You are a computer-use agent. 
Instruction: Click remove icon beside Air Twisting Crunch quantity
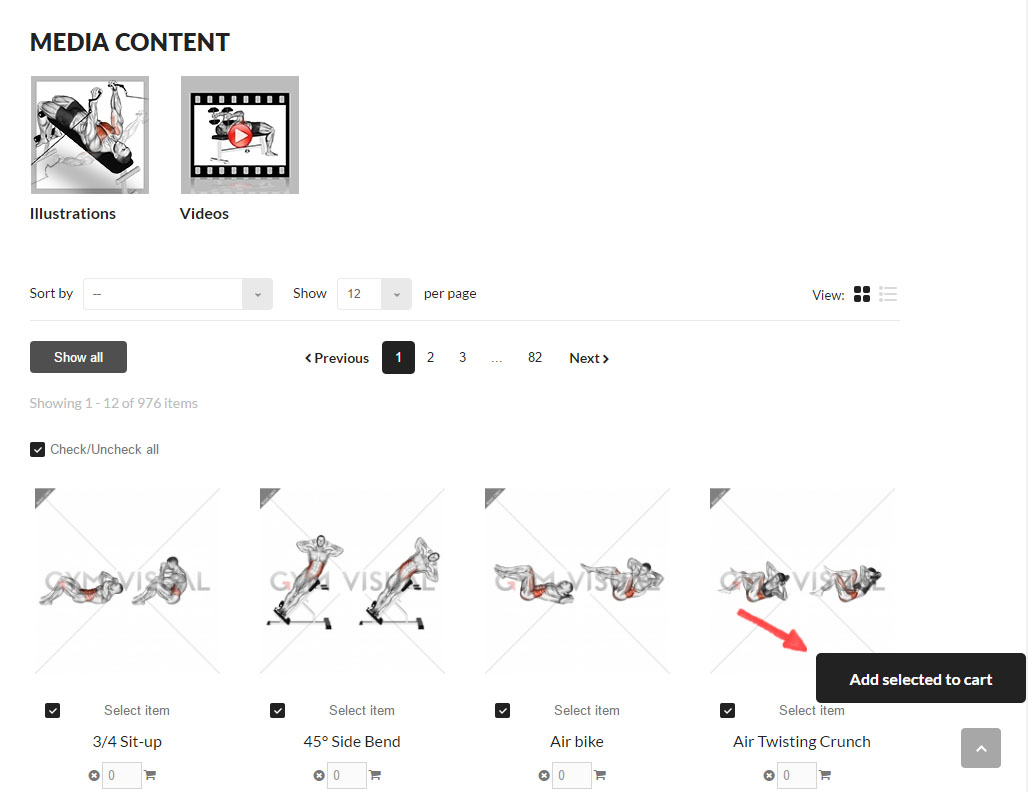[769, 776]
